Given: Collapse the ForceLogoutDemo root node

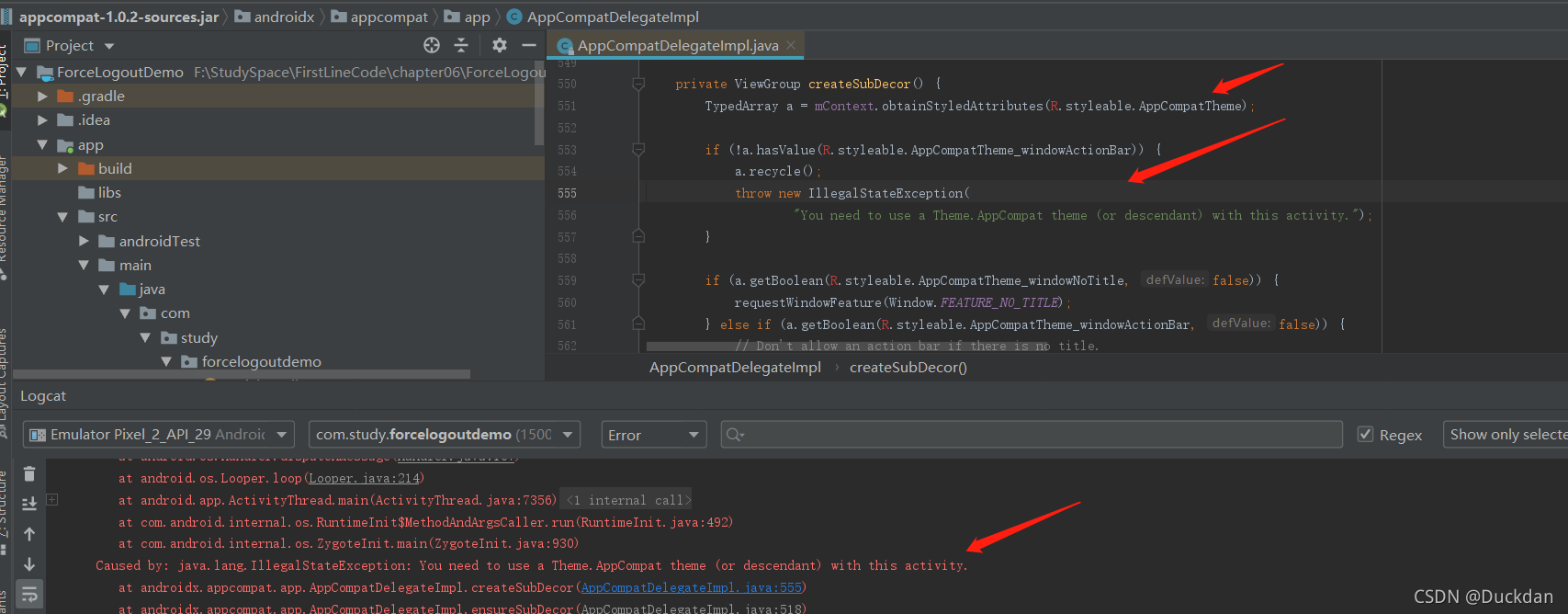Looking at the screenshot, I should [x=21, y=72].
